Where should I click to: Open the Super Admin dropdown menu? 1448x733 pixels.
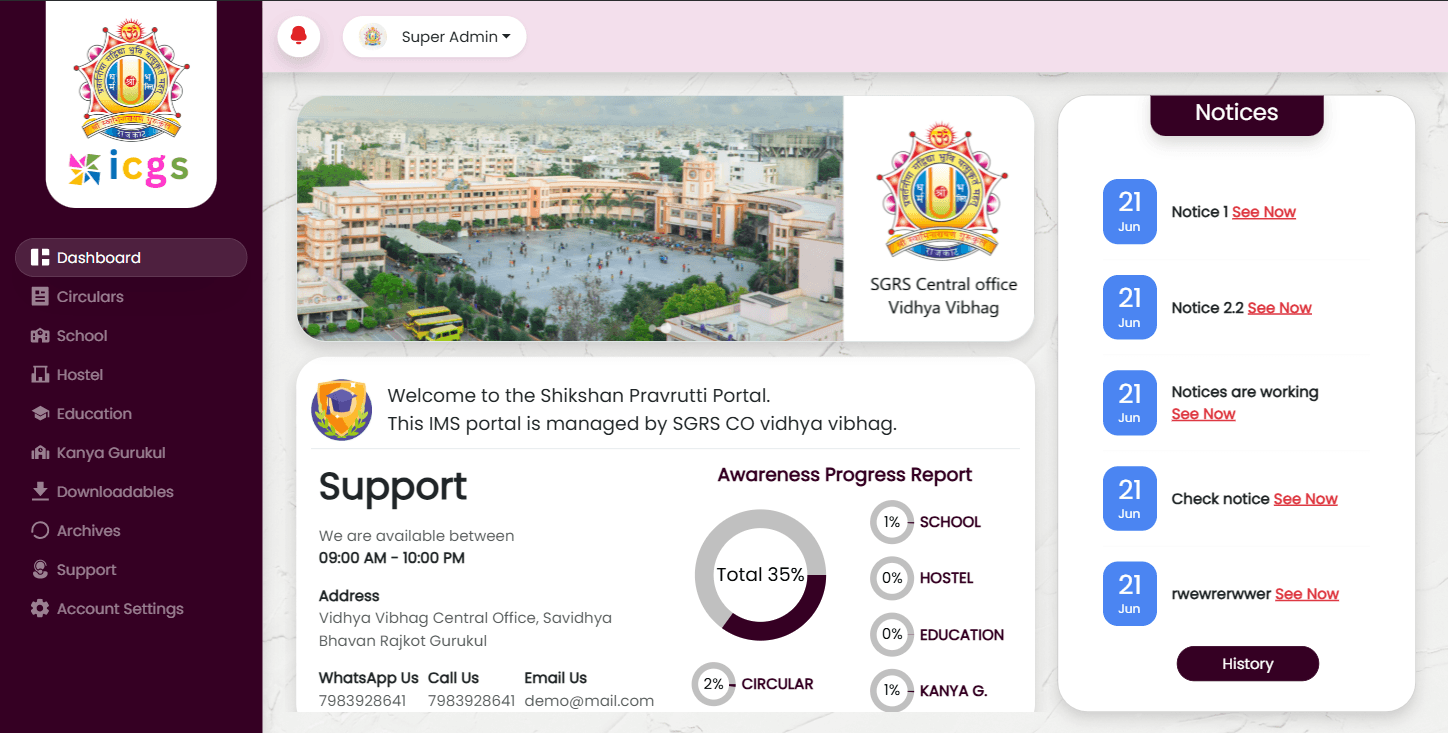(435, 37)
